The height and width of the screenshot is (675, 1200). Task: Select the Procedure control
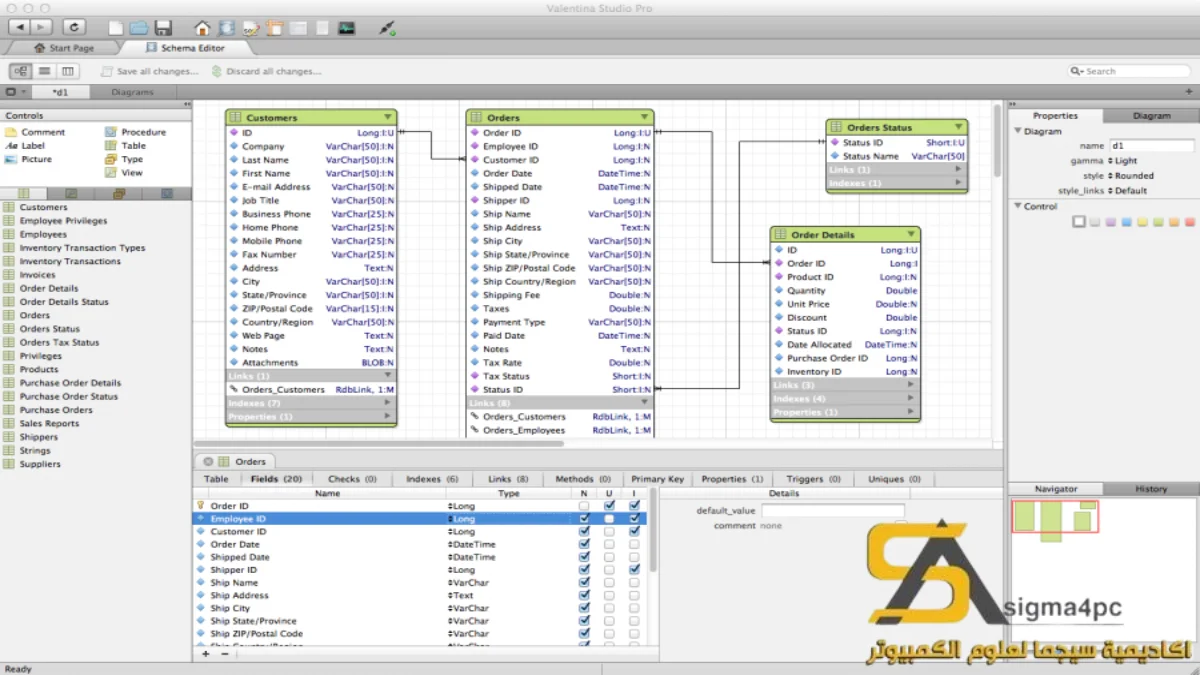[135, 132]
